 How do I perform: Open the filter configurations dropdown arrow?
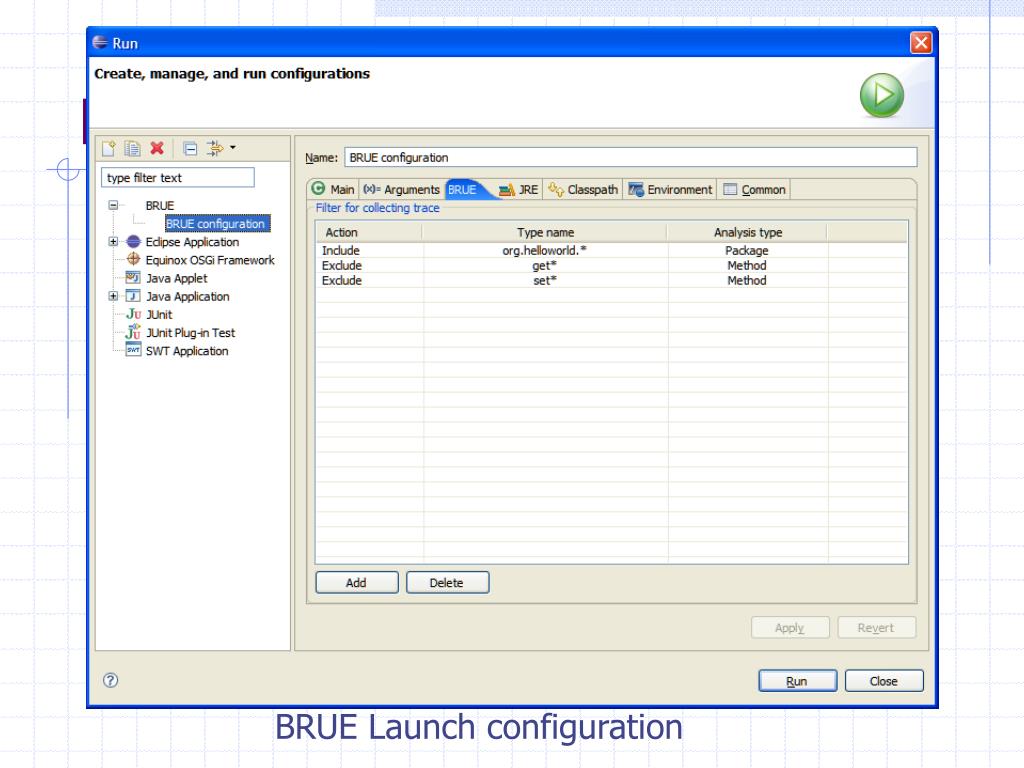coord(233,148)
